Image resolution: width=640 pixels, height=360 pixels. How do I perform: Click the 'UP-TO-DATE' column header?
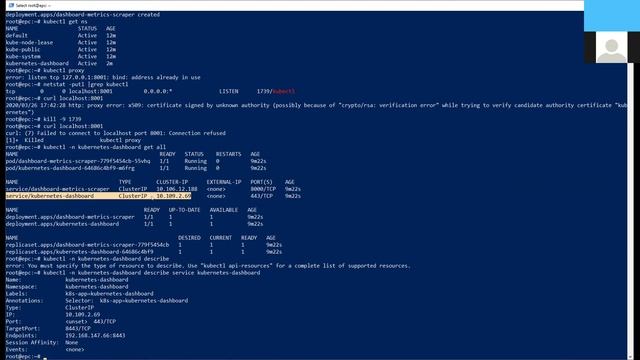184,210
